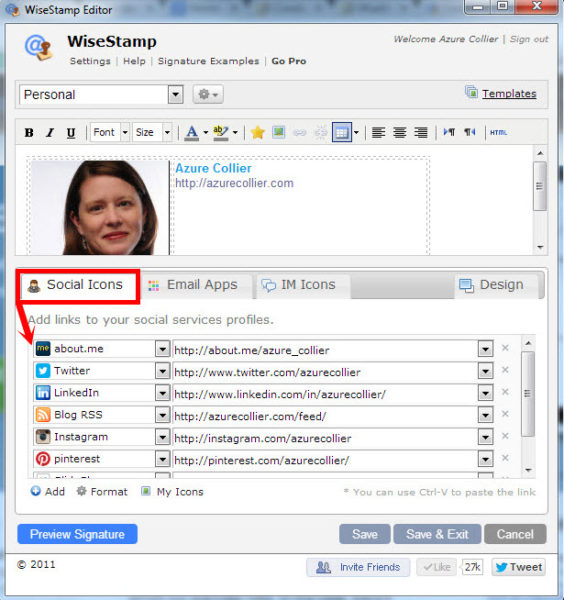Click the insert table icon
Image resolution: width=564 pixels, height=600 pixels.
point(342,132)
